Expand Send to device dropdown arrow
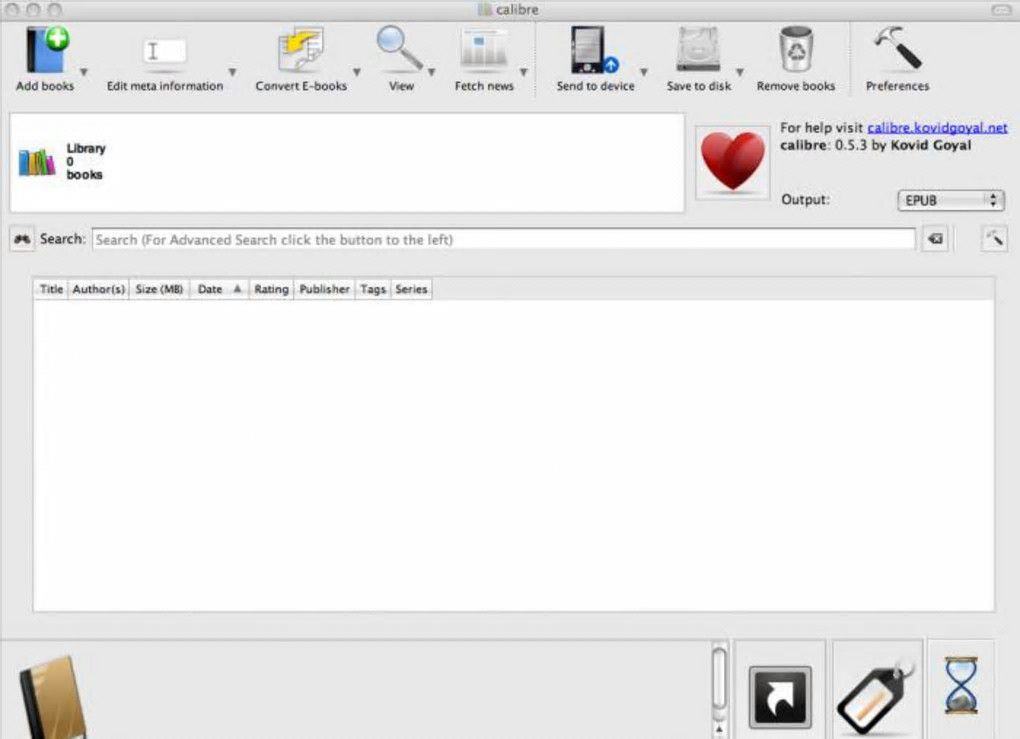Image resolution: width=1020 pixels, height=739 pixels. 643,72
